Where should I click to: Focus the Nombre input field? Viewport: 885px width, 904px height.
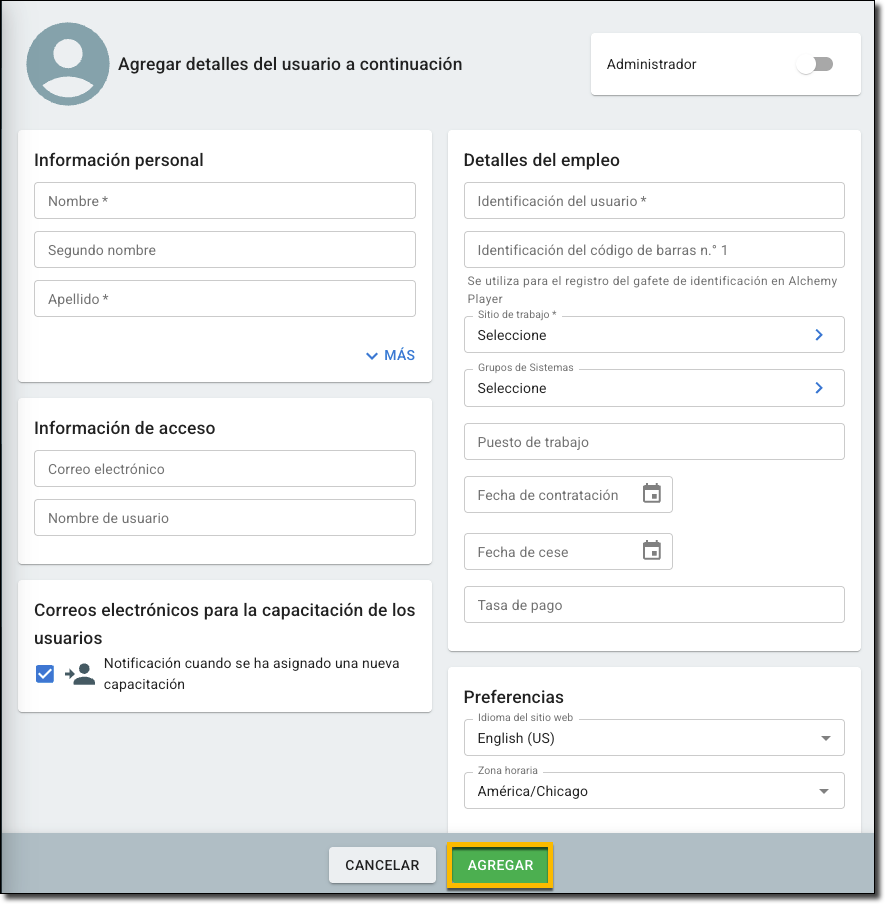[225, 201]
